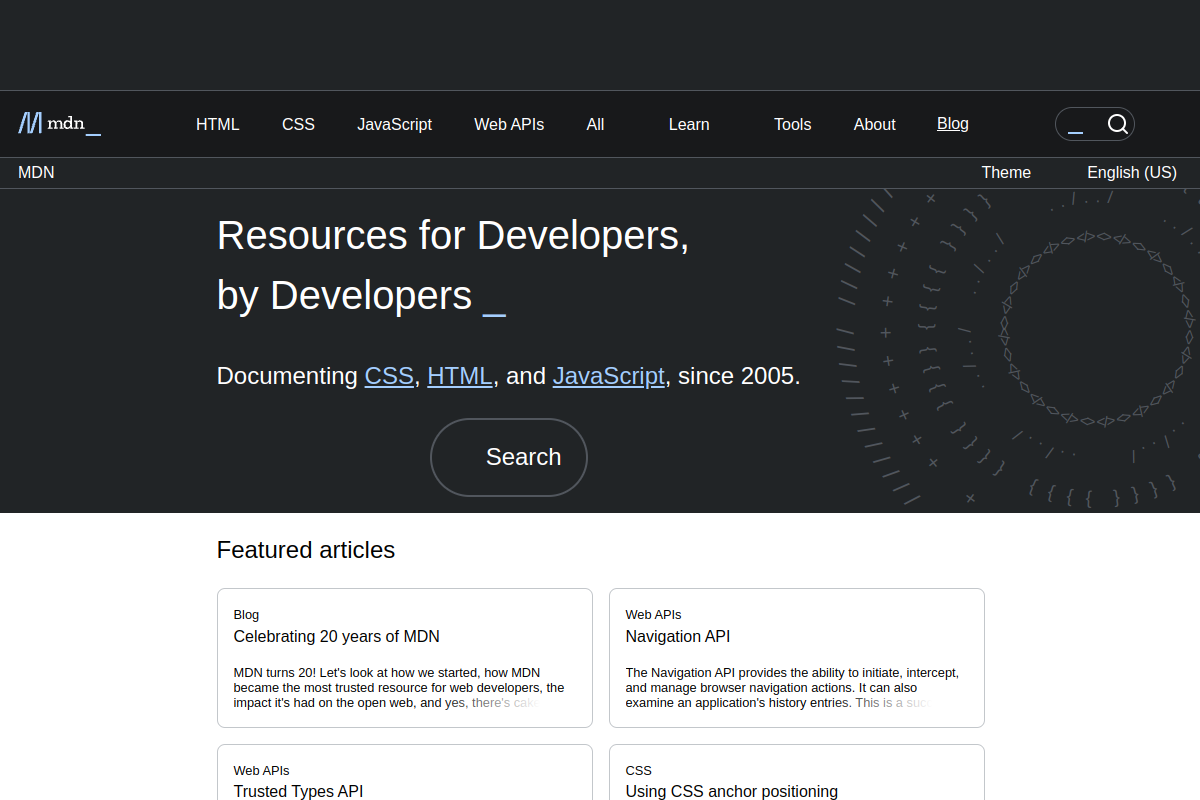The height and width of the screenshot is (800, 1200).
Task: Click the CSS tag above anchor positioning
Action: click(639, 770)
